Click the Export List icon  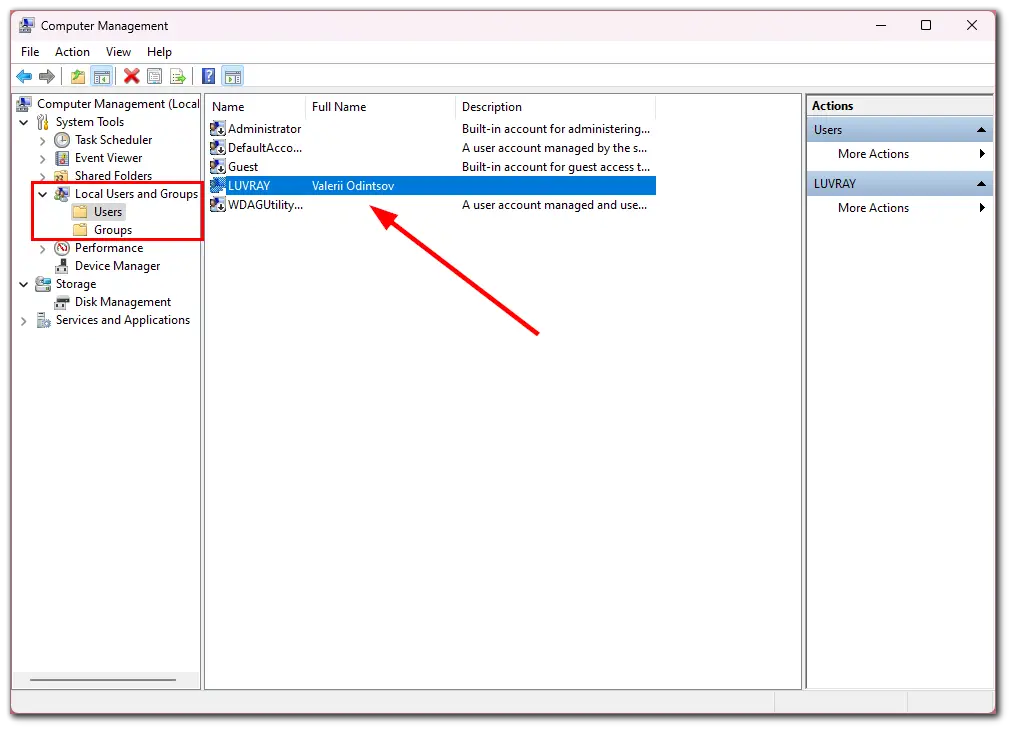(177, 76)
